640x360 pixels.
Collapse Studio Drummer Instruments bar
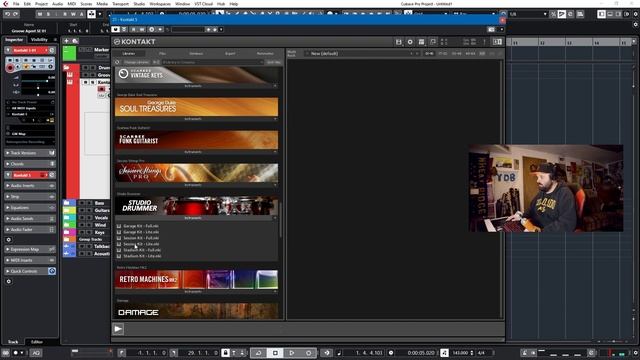[196, 218]
